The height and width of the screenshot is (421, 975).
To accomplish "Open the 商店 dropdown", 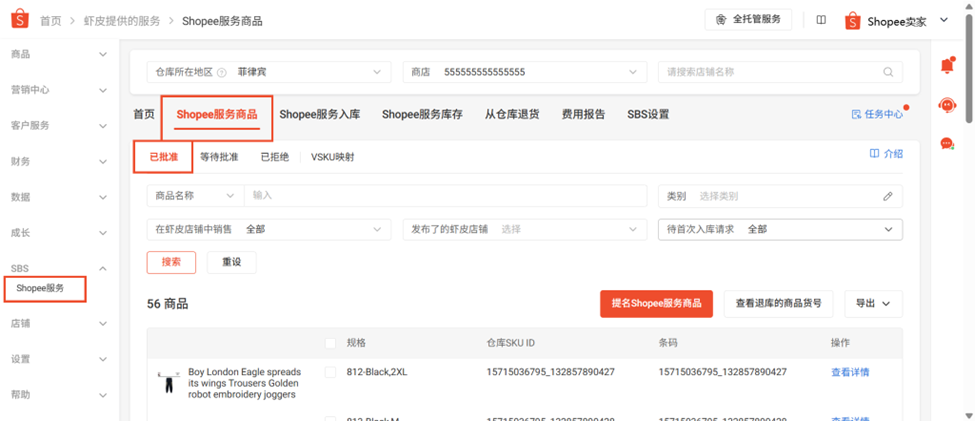I will tap(525, 72).
